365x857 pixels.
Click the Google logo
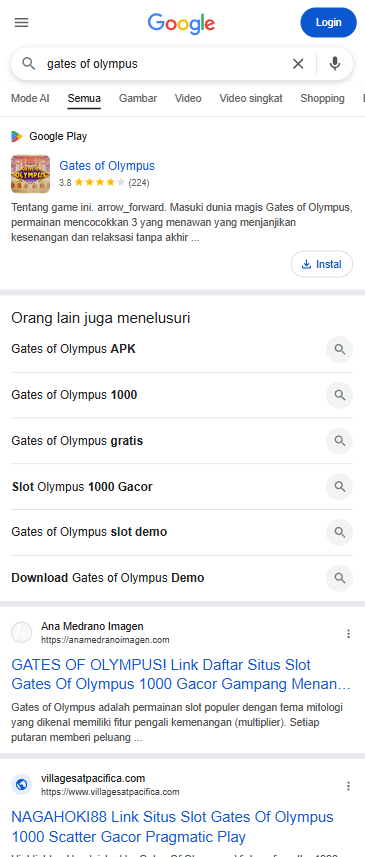(x=181, y=23)
